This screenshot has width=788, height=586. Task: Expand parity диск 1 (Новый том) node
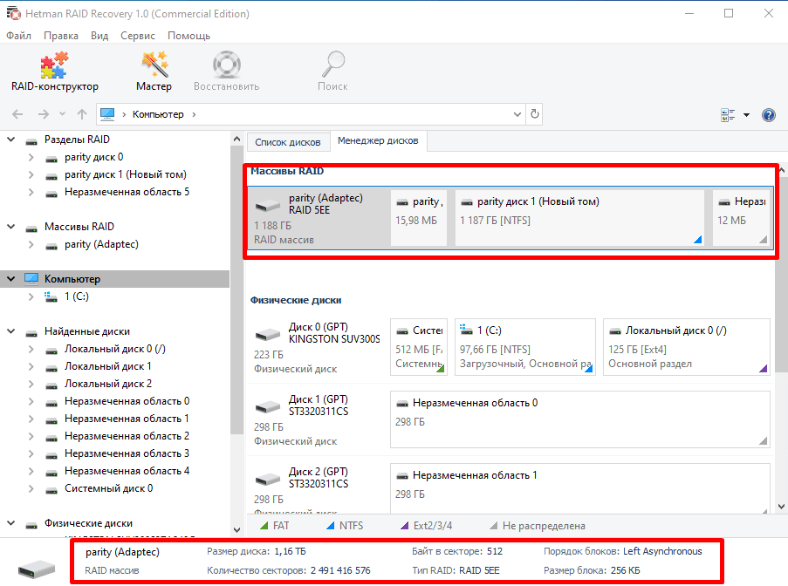pyautogui.click(x=31, y=175)
